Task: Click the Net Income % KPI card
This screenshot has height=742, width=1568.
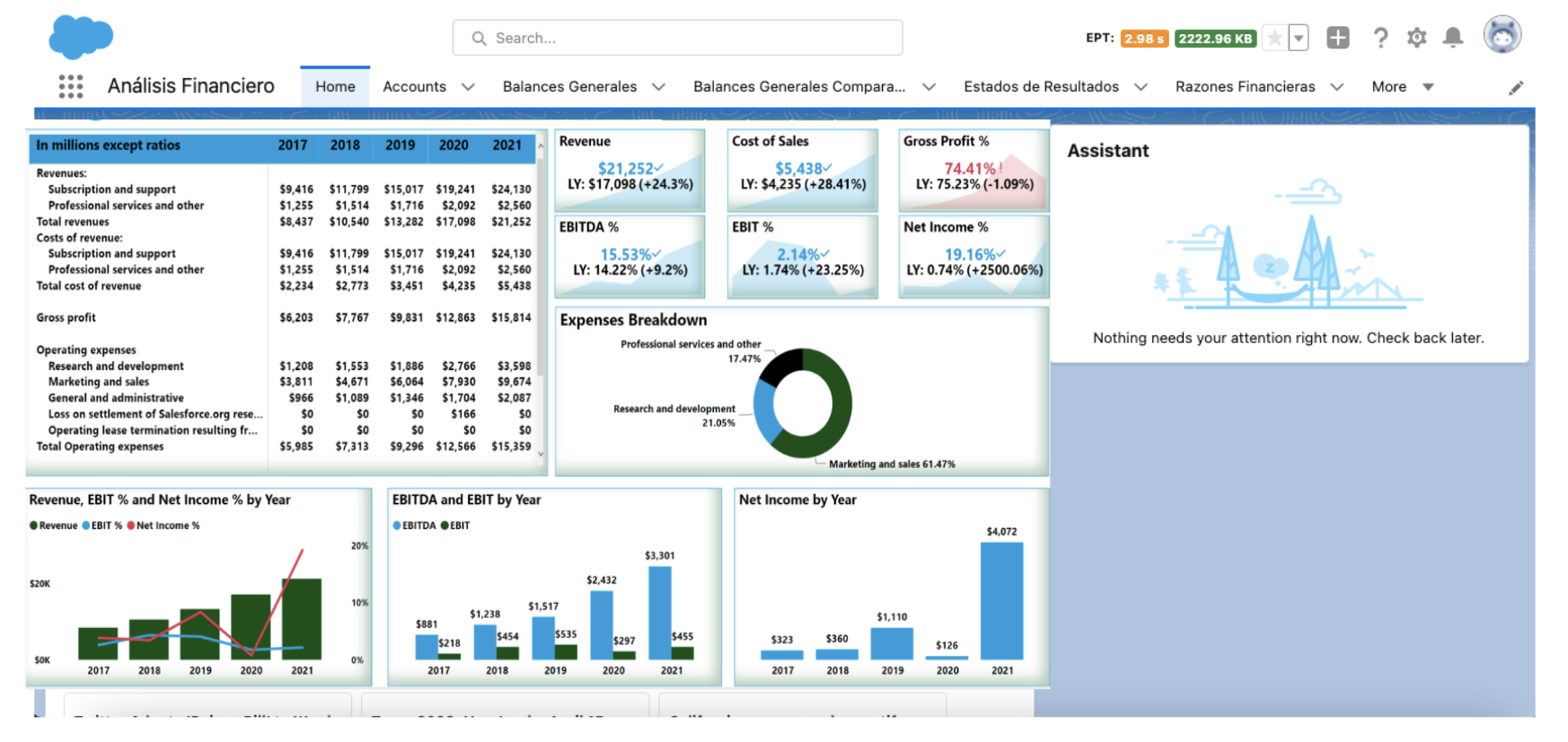Action: coord(973,256)
